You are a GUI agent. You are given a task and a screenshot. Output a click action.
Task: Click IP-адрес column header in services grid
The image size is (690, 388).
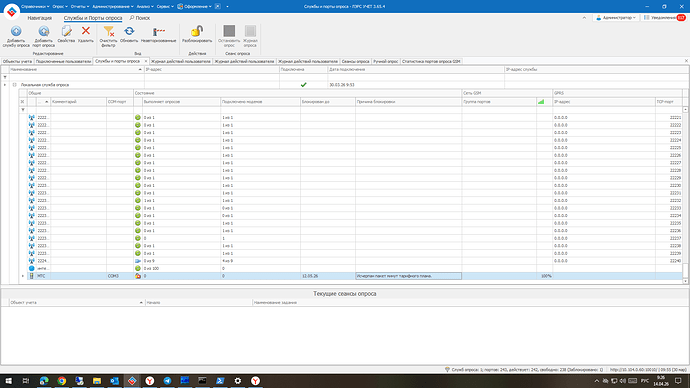pos(212,70)
